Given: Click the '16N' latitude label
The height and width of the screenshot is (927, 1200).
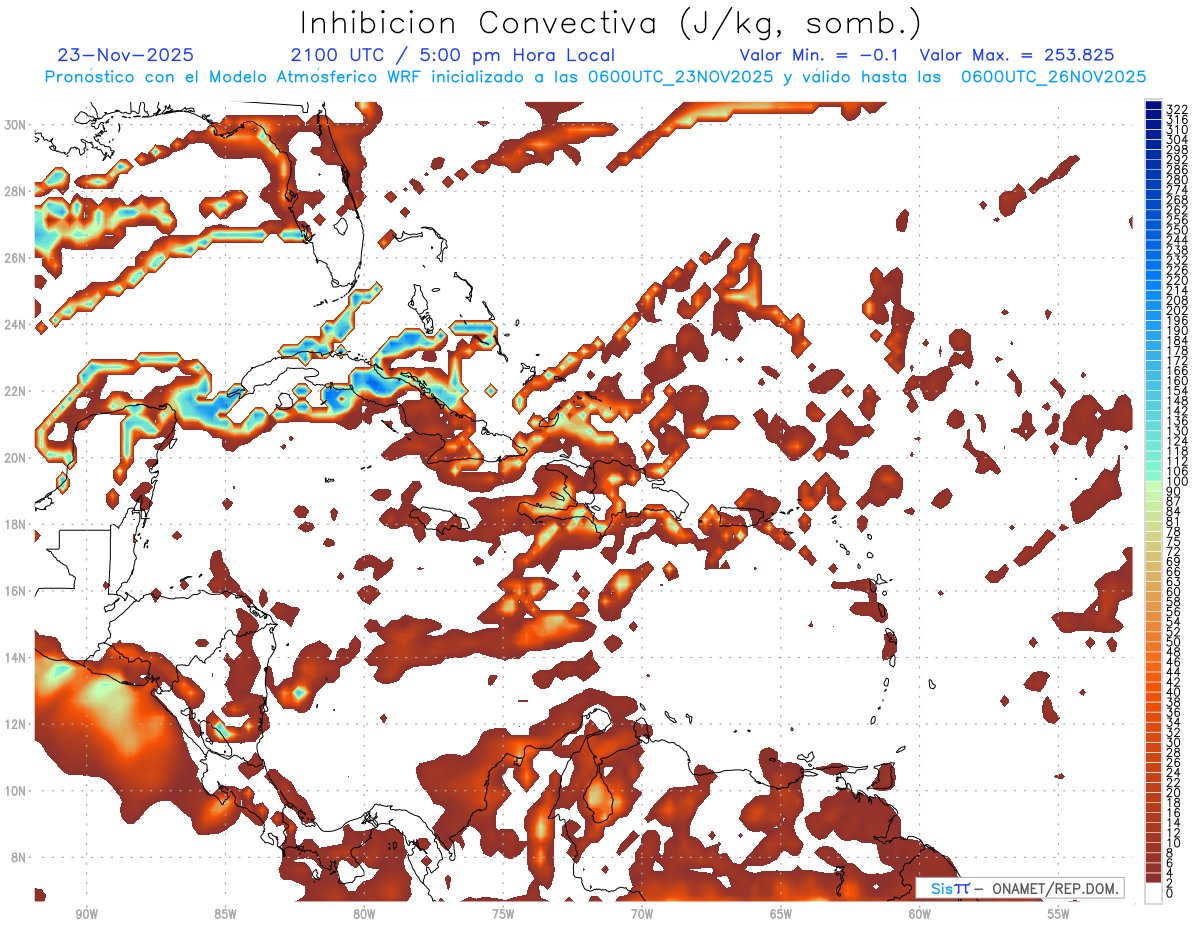Looking at the screenshot, I should click(x=17, y=591).
